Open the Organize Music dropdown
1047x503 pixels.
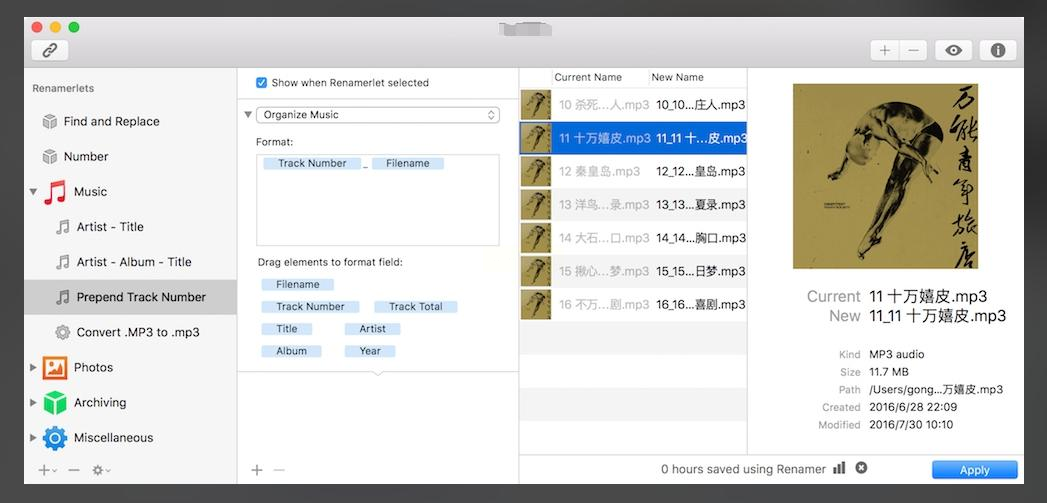[377, 115]
